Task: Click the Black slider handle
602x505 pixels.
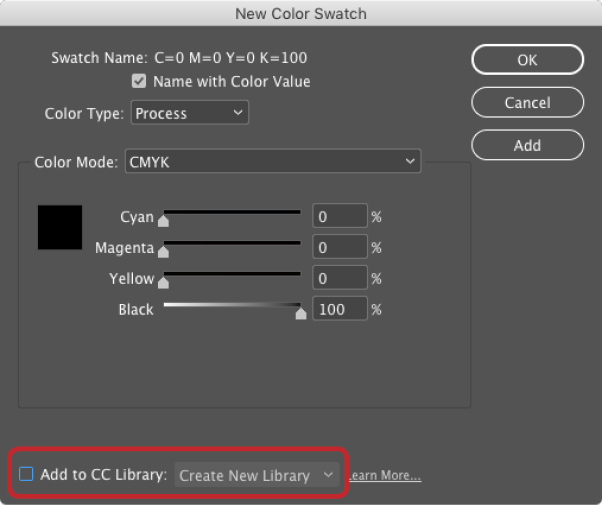Action: pos(301,313)
